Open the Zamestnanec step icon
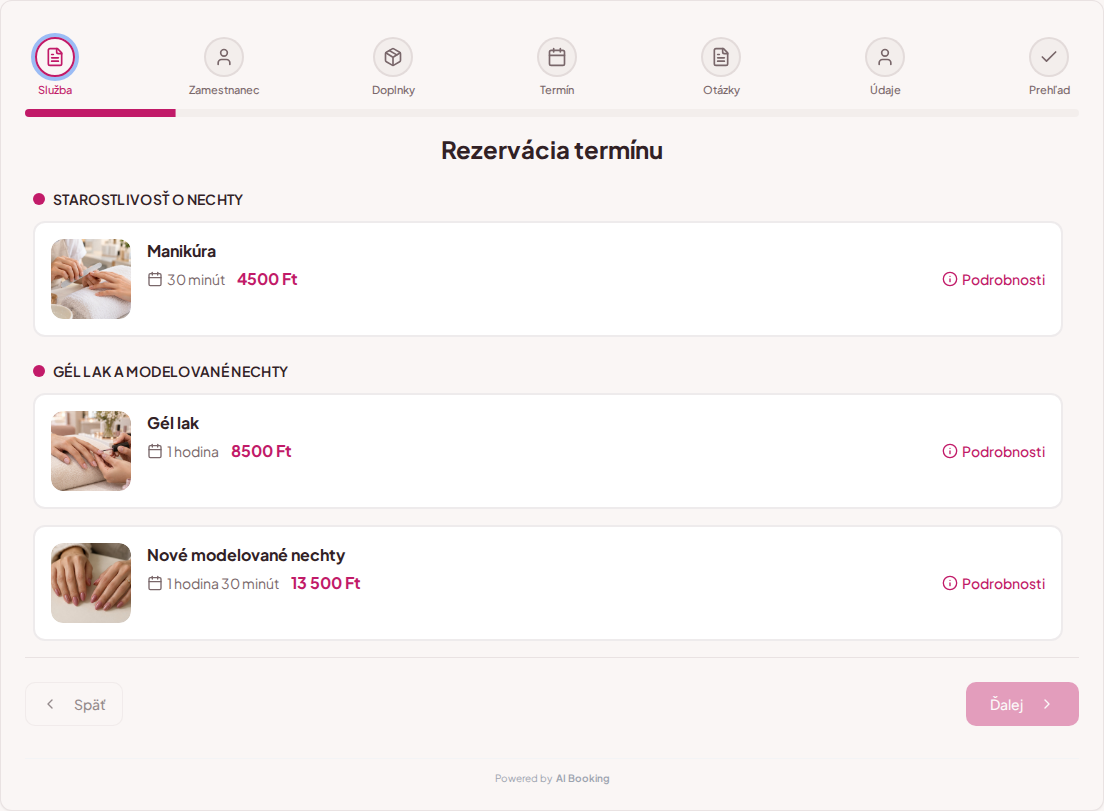 click(224, 57)
